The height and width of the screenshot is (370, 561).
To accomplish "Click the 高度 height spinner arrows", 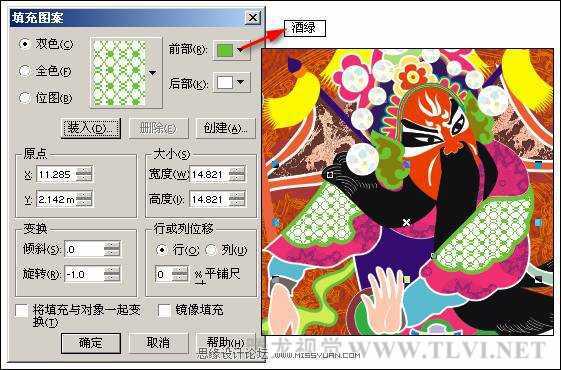I will coord(237,199).
